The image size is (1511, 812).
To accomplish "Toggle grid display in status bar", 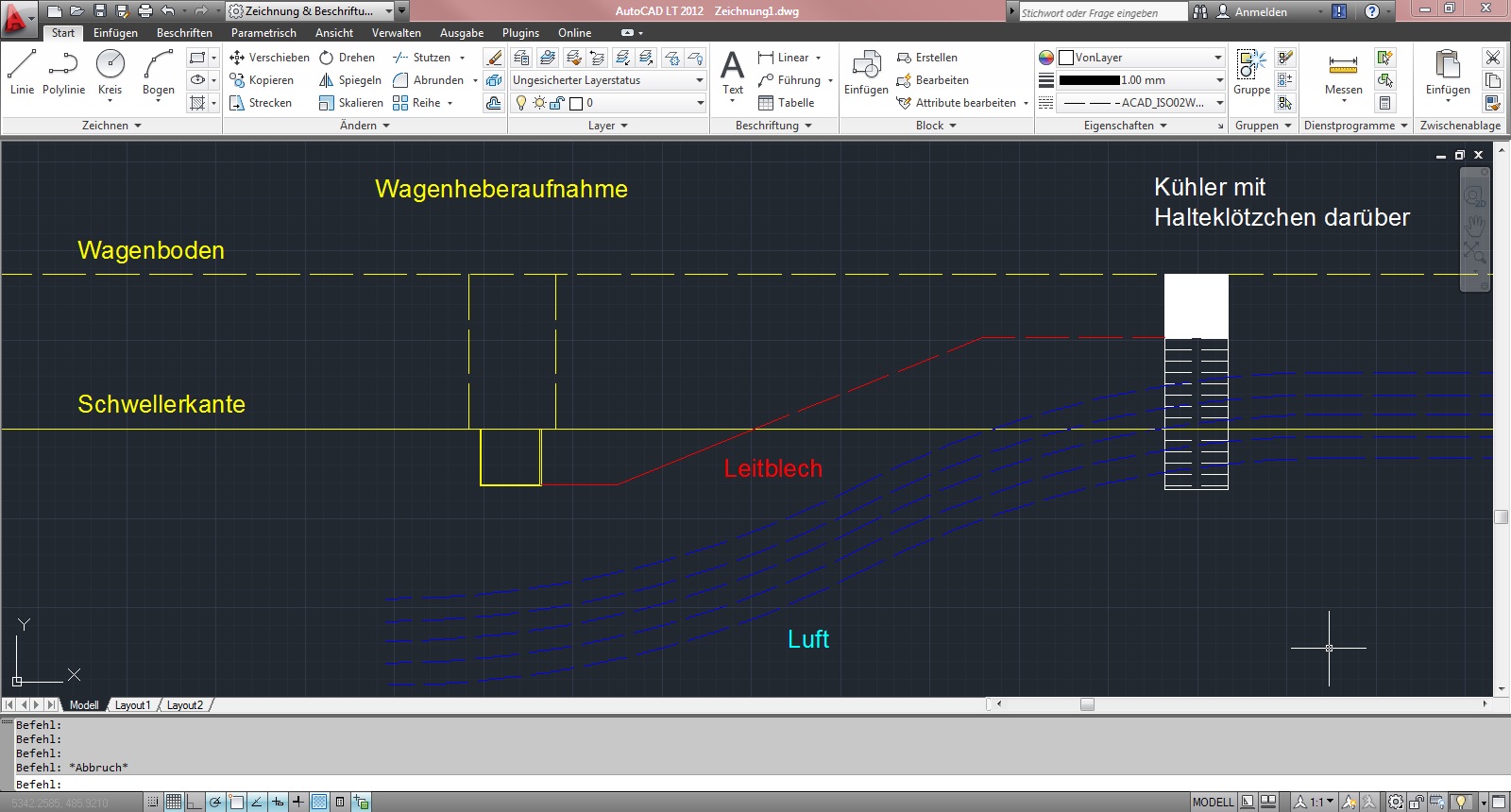I will click(x=174, y=802).
